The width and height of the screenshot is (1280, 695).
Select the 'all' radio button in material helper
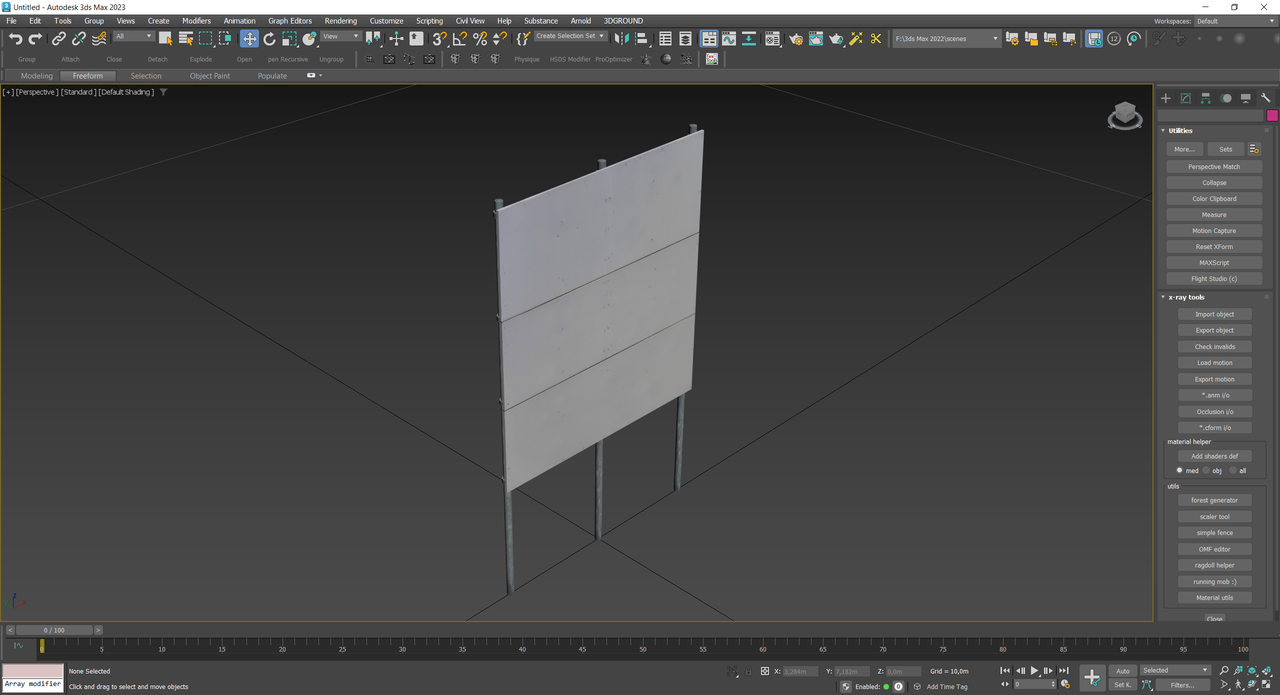click(1233, 470)
